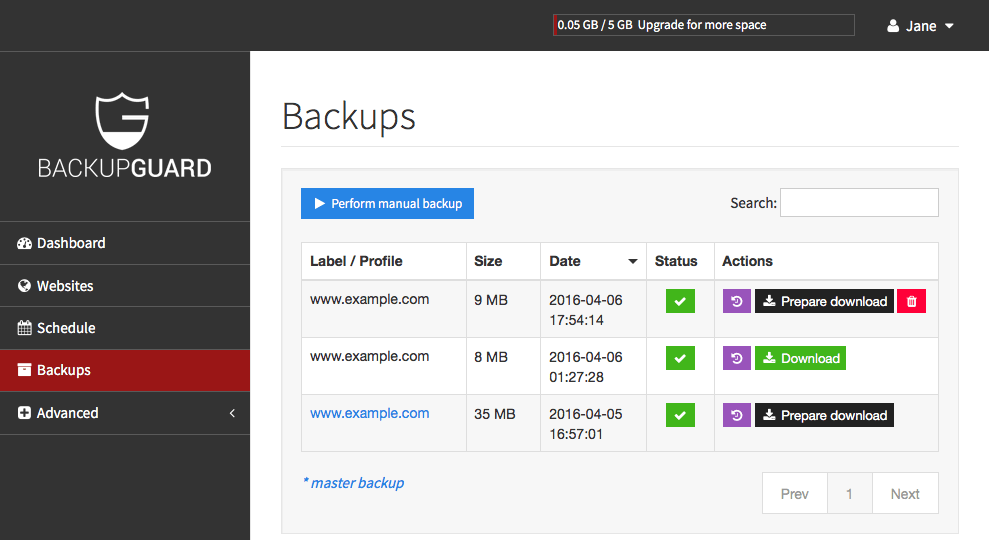Open the Advanced sidebar item
Viewport: 989px width, 540px height.
point(125,413)
